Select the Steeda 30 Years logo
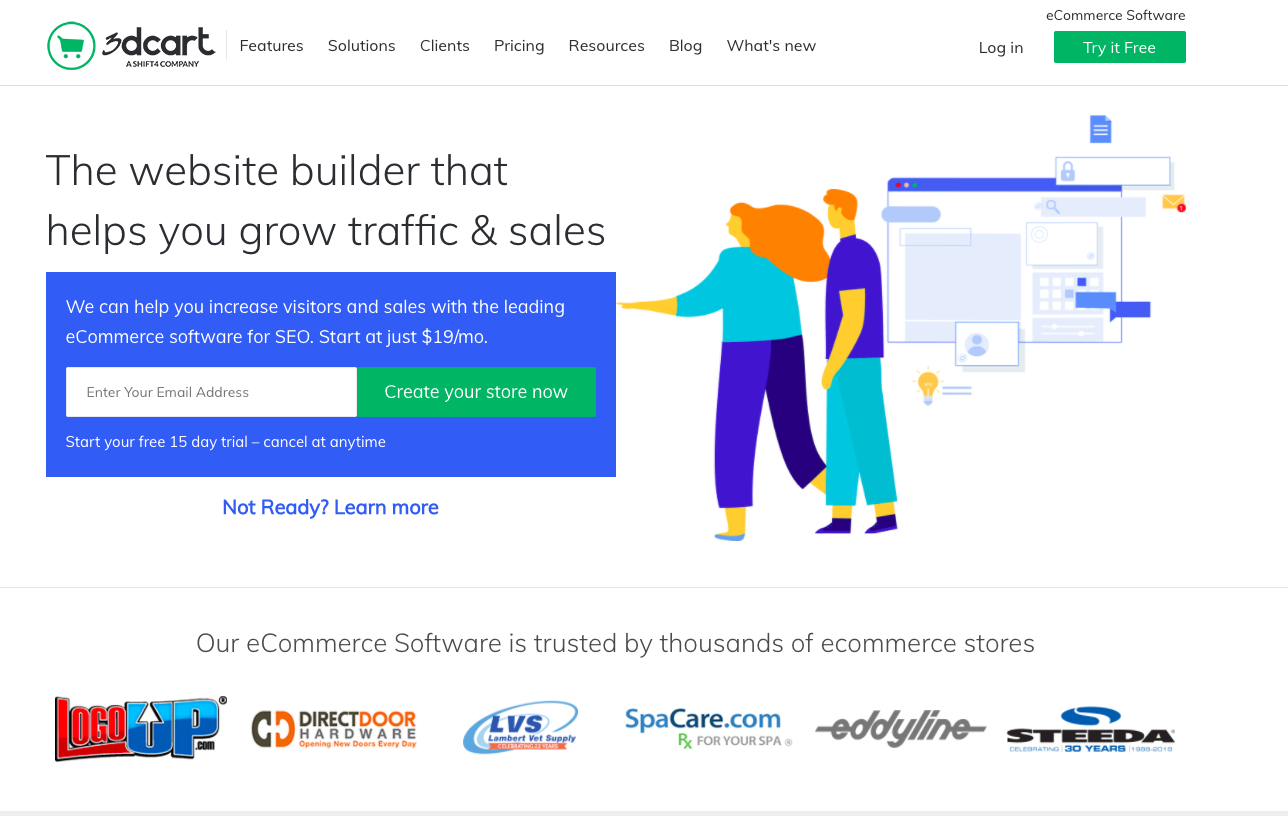1288x816 pixels. [x=1090, y=730]
